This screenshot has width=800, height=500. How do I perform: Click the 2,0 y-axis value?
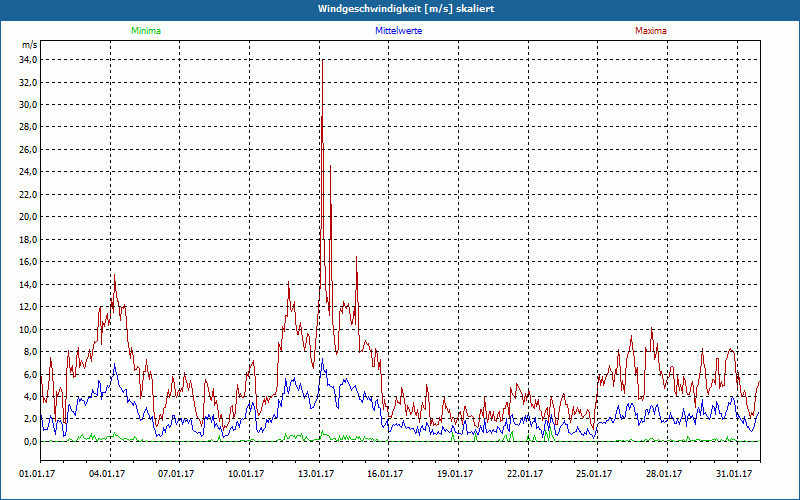pos(30,418)
